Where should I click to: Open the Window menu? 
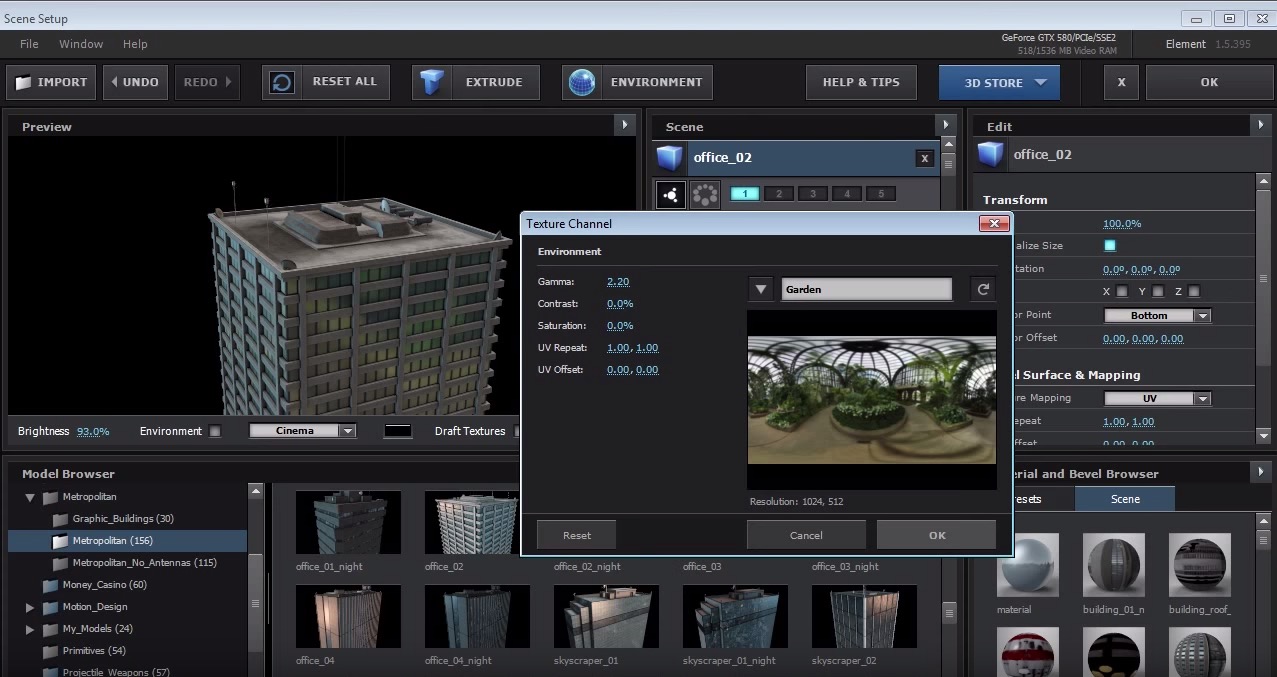pyautogui.click(x=80, y=44)
